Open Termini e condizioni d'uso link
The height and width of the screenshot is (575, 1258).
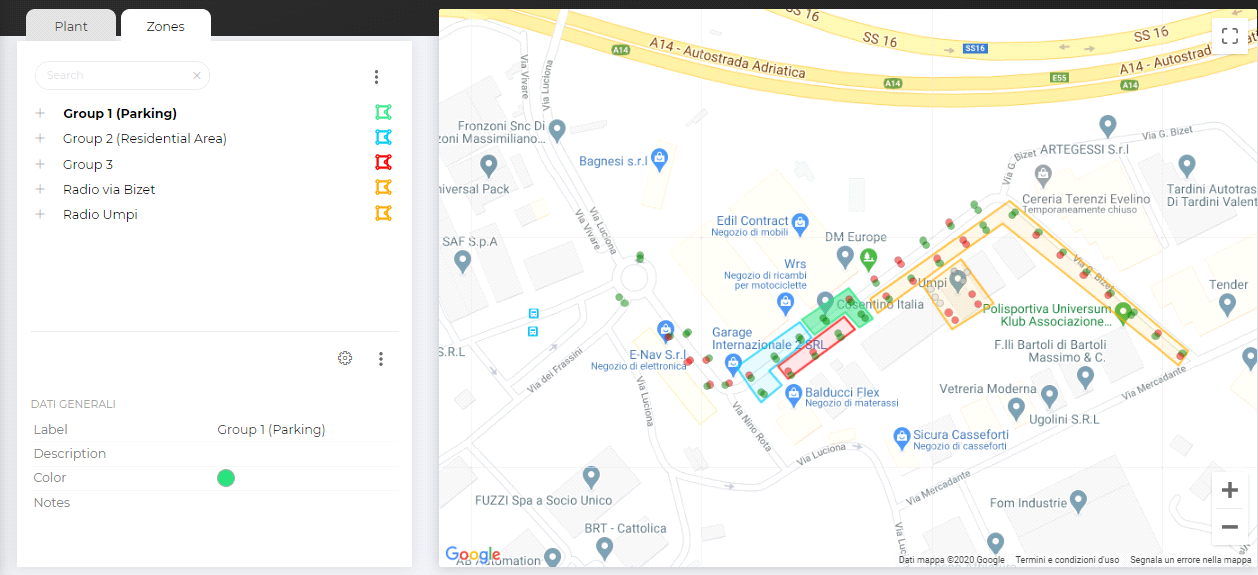point(1067,560)
